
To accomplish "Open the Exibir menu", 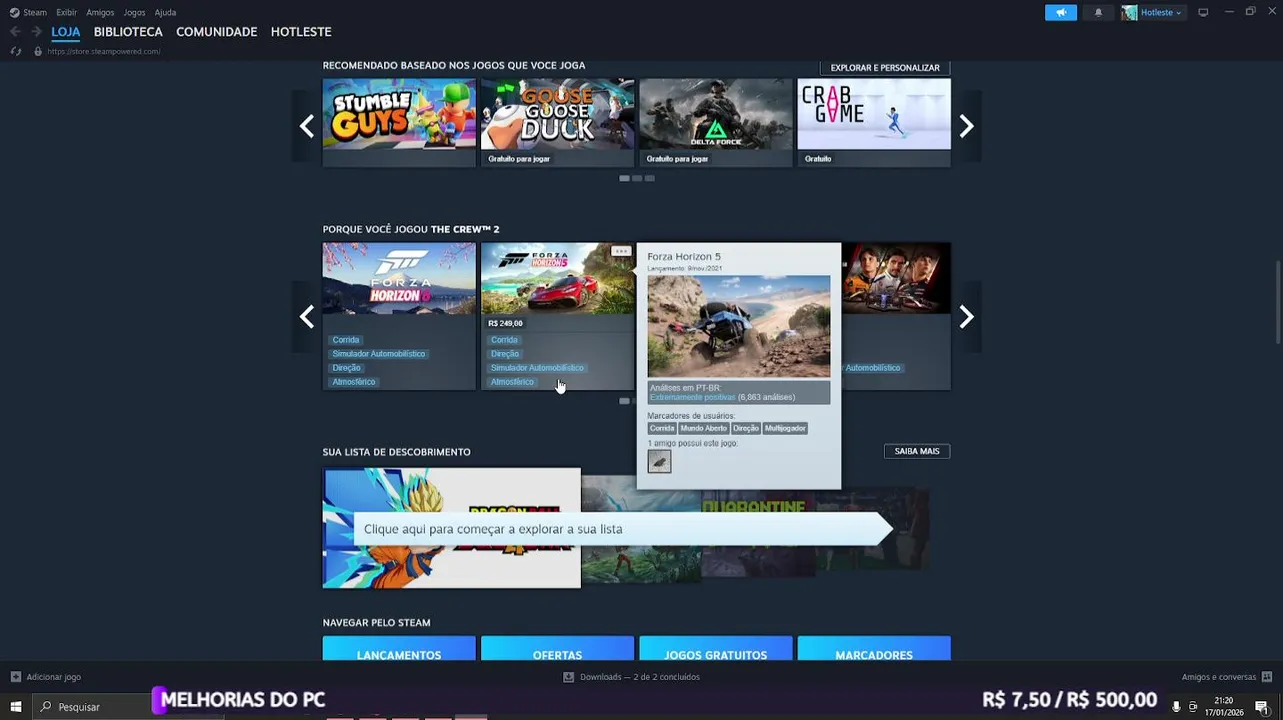I will point(66,12).
